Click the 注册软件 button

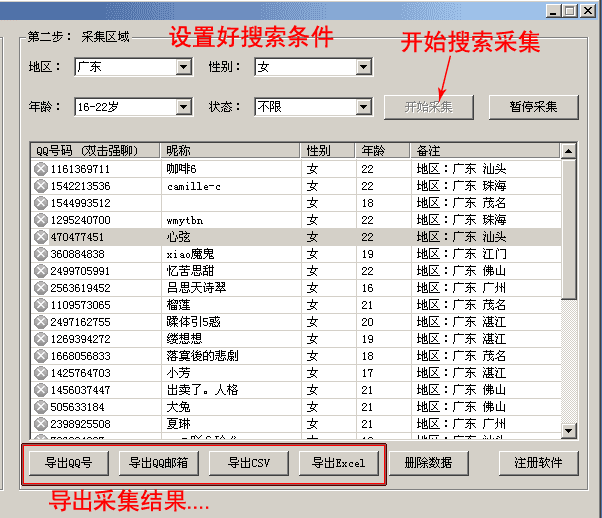(538, 463)
